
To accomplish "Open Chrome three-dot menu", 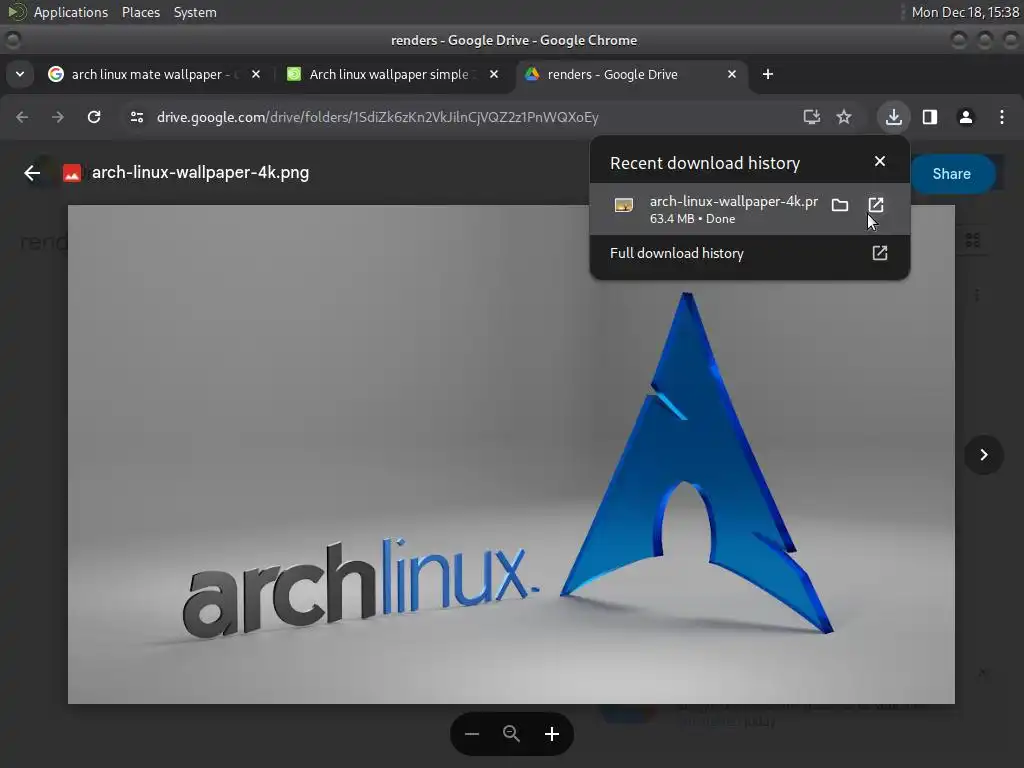I will [1002, 117].
